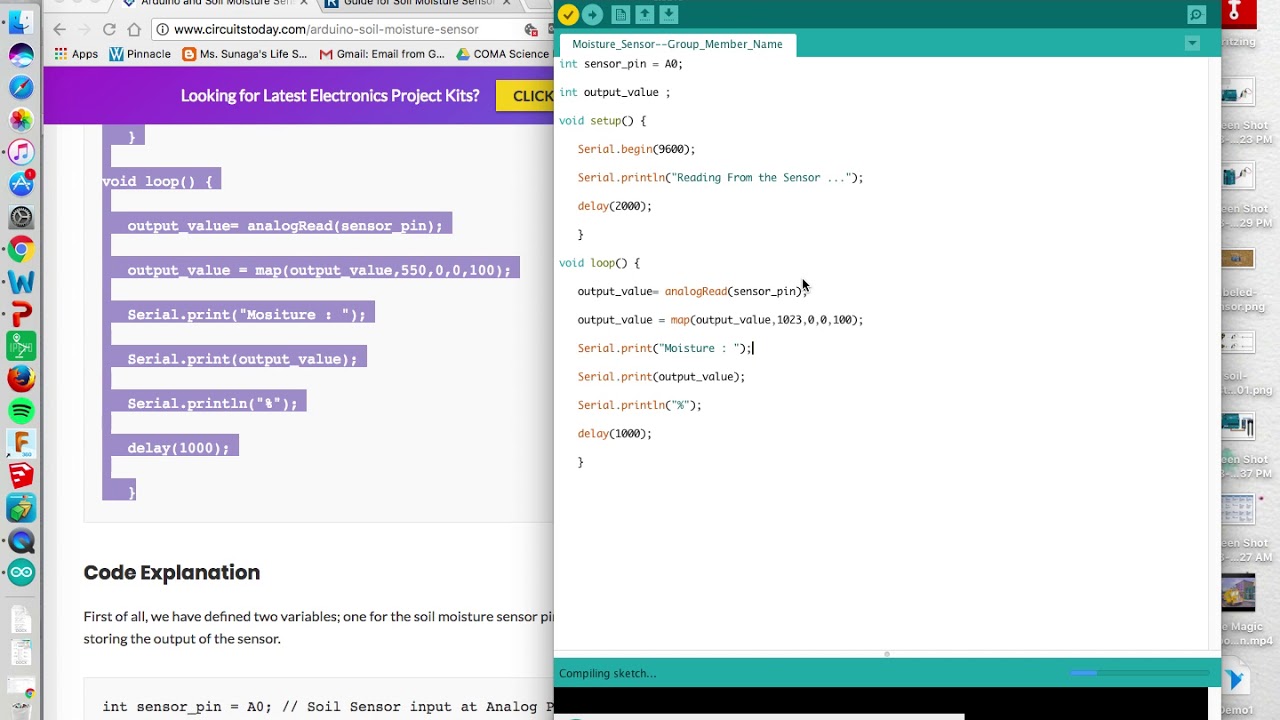
Task: Save the sketch with the down-arrow icon
Action: click(x=669, y=15)
